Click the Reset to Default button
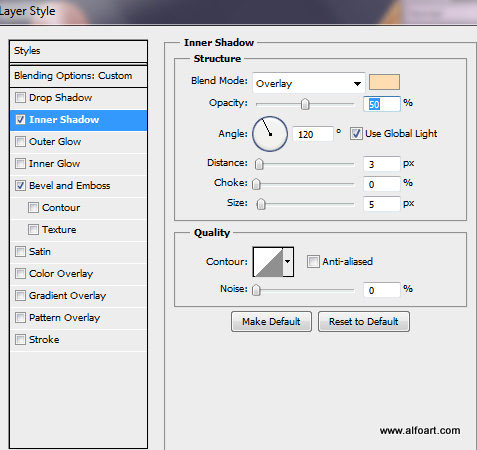Image resolution: width=477 pixels, height=450 pixels. 364,322
